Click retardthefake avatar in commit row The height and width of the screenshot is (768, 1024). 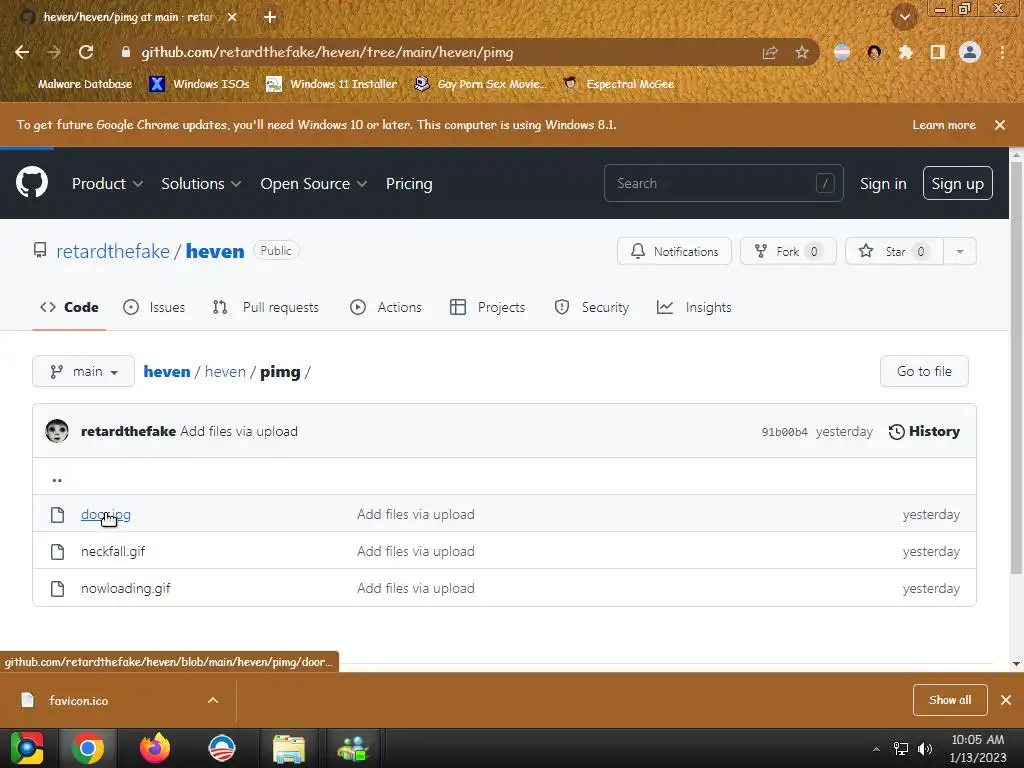point(57,431)
